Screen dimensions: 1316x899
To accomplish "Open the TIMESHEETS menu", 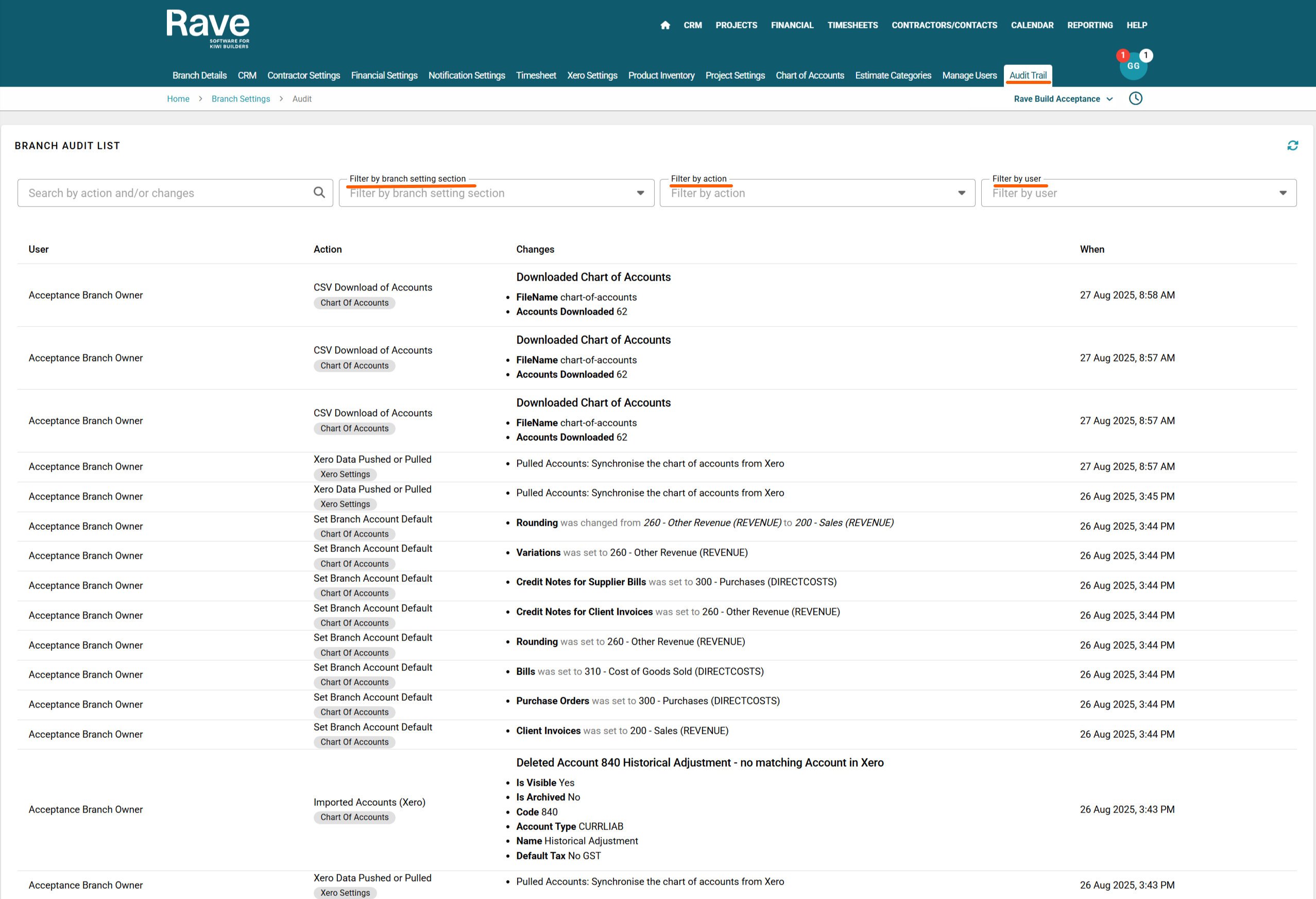I will (x=852, y=25).
